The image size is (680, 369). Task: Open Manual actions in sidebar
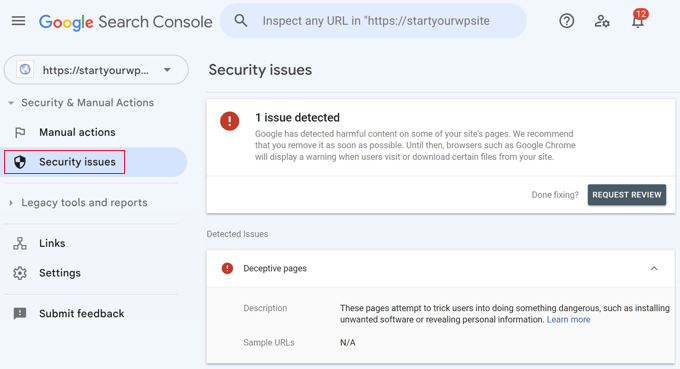77,132
